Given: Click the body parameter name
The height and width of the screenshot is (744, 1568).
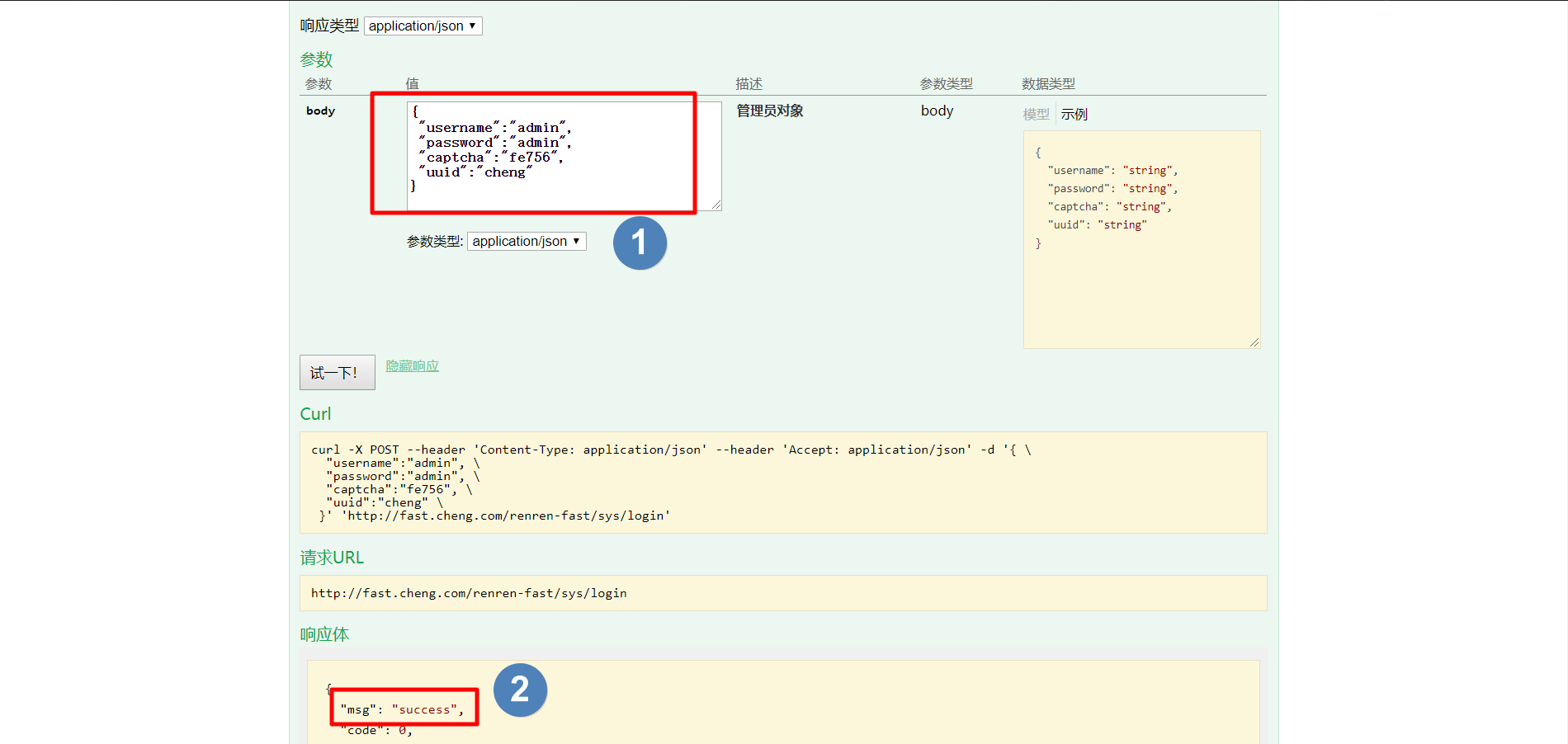Looking at the screenshot, I should 320,111.
